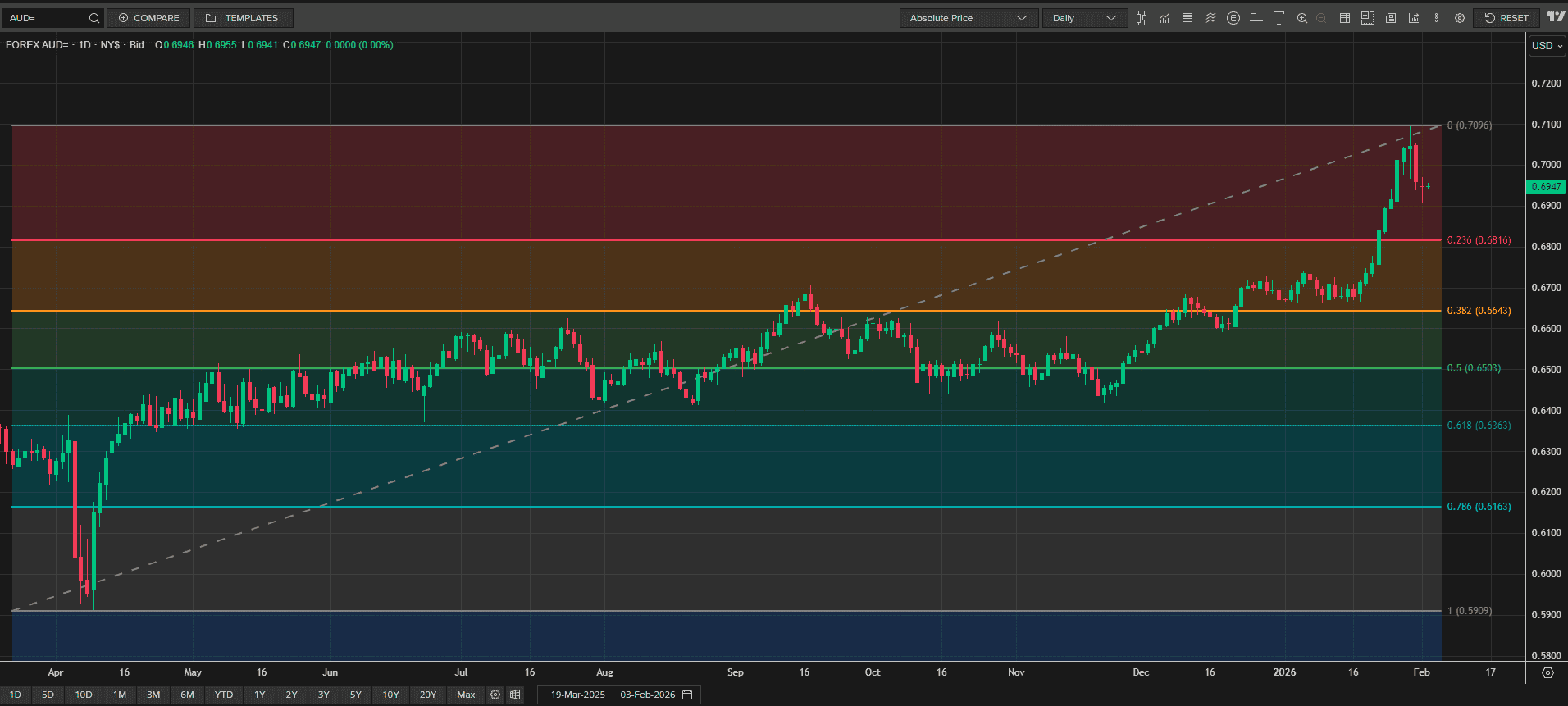Toggle the table icon beside time range settings

pyautogui.click(x=515, y=695)
